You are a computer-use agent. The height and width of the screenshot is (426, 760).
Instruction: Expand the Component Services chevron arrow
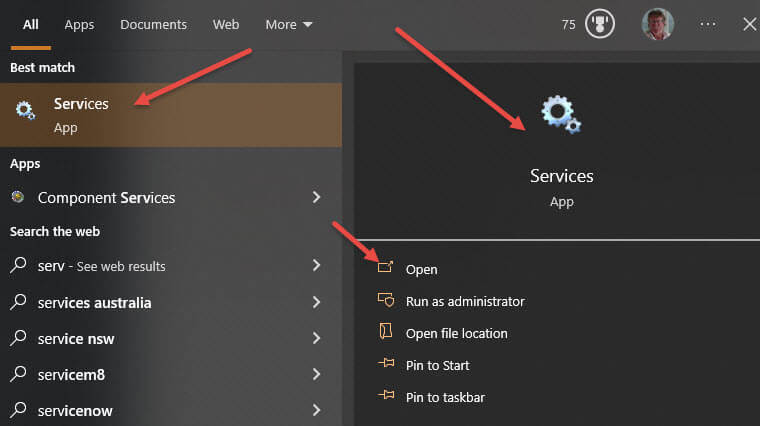[x=317, y=197]
